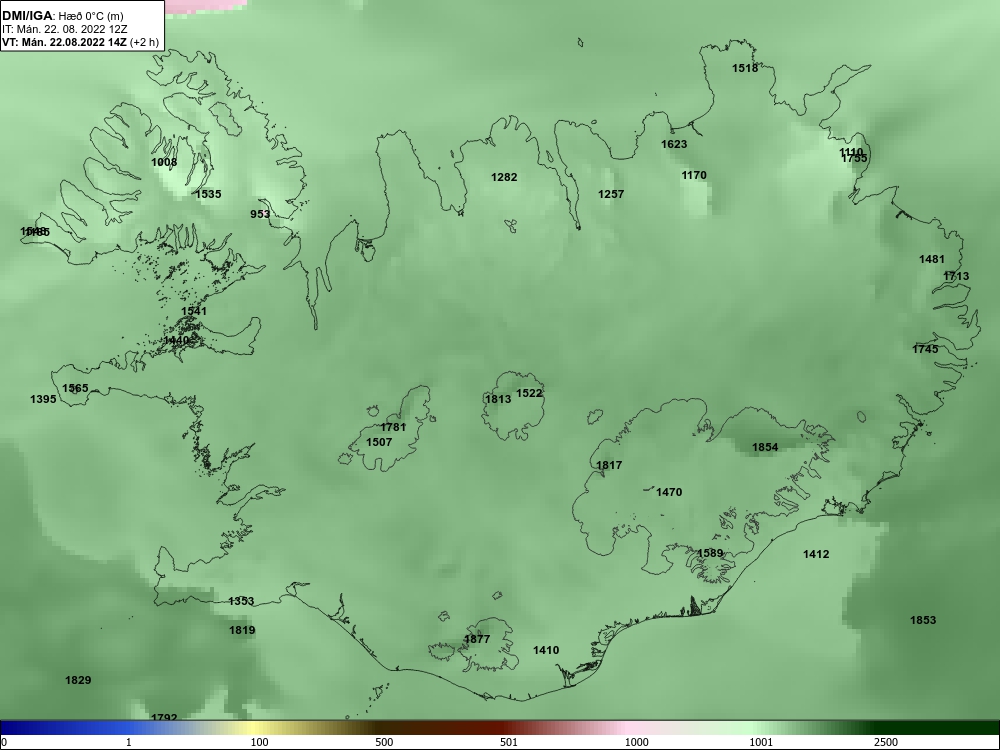The width and height of the screenshot is (1000, 750).
Task: Click the 1781 height label
Action: coord(393,427)
